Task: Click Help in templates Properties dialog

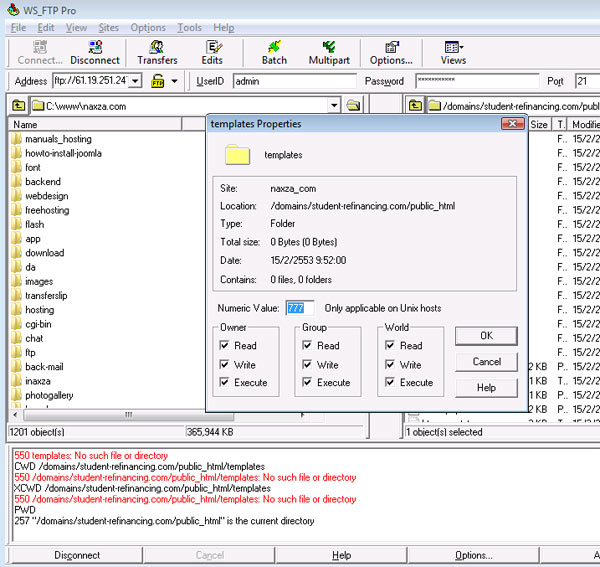Action: (486, 388)
